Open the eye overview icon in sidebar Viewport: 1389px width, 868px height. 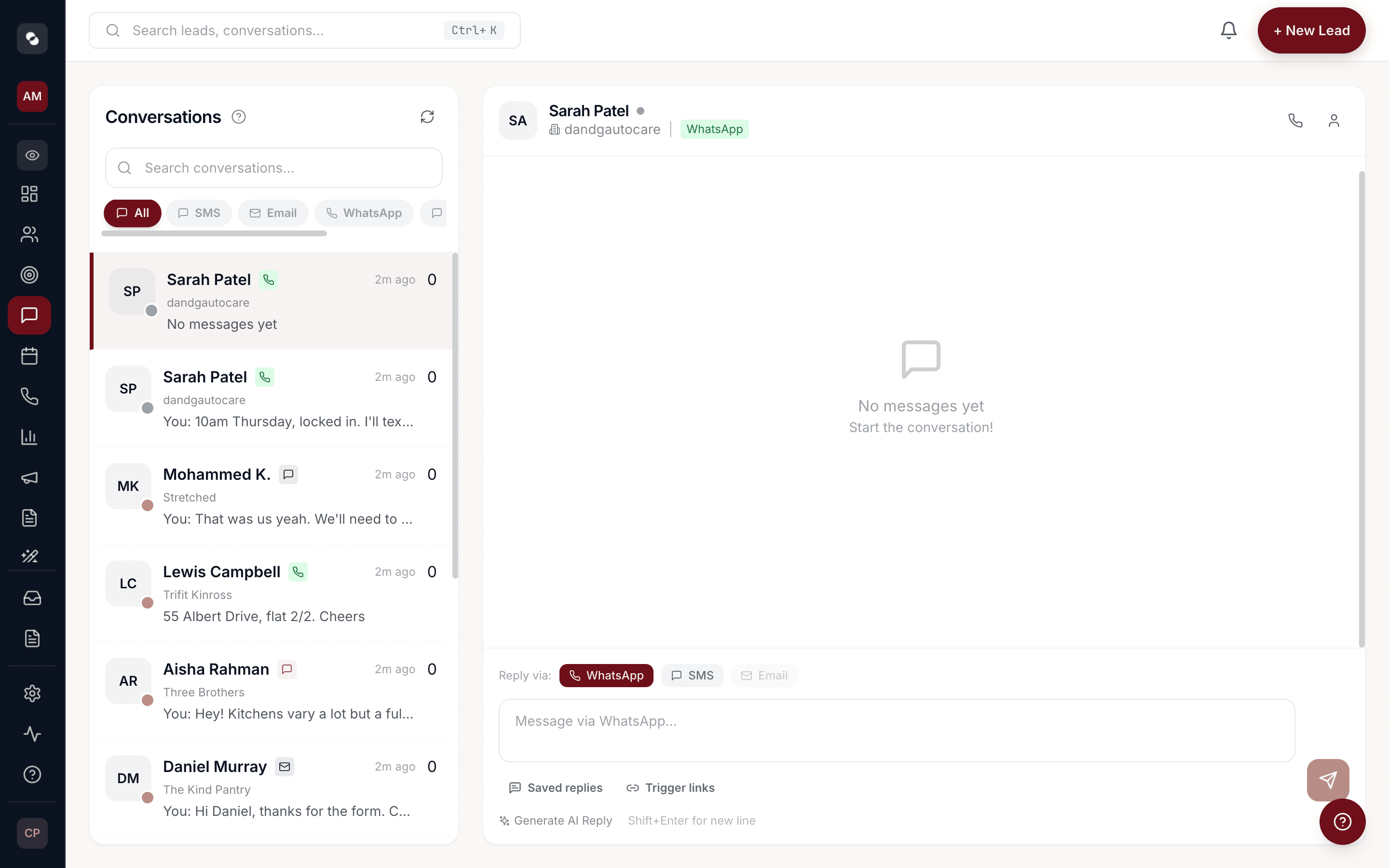point(32,155)
